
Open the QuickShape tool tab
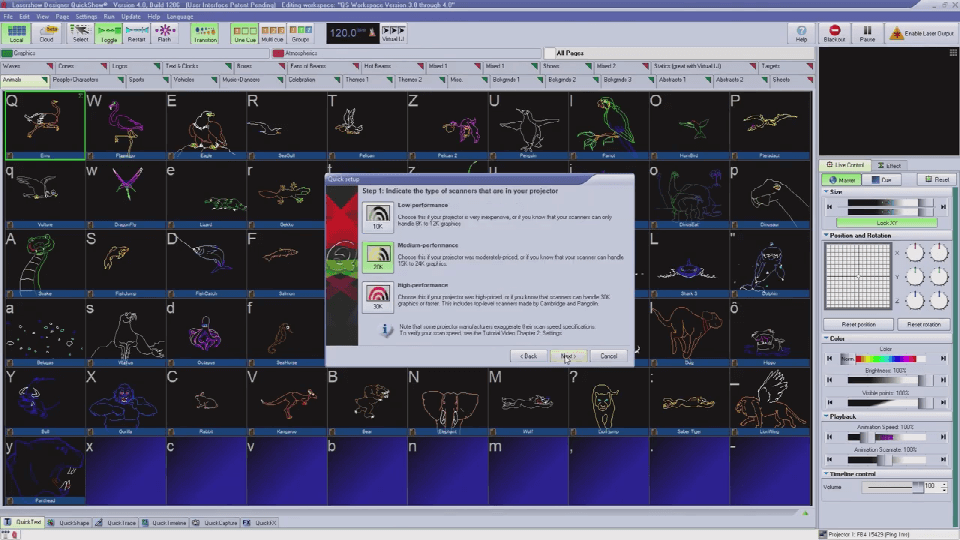(69, 522)
